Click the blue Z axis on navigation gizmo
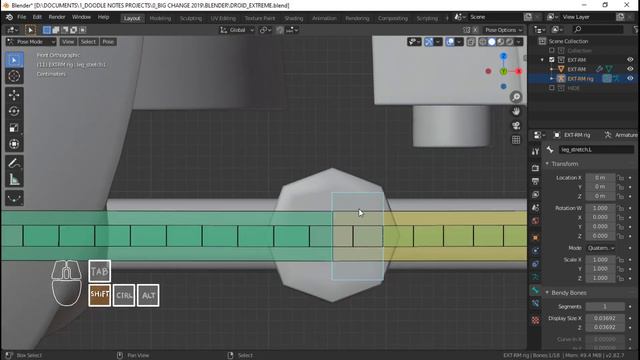Image resolution: width=640 pixels, height=360 pixels. tap(504, 56)
